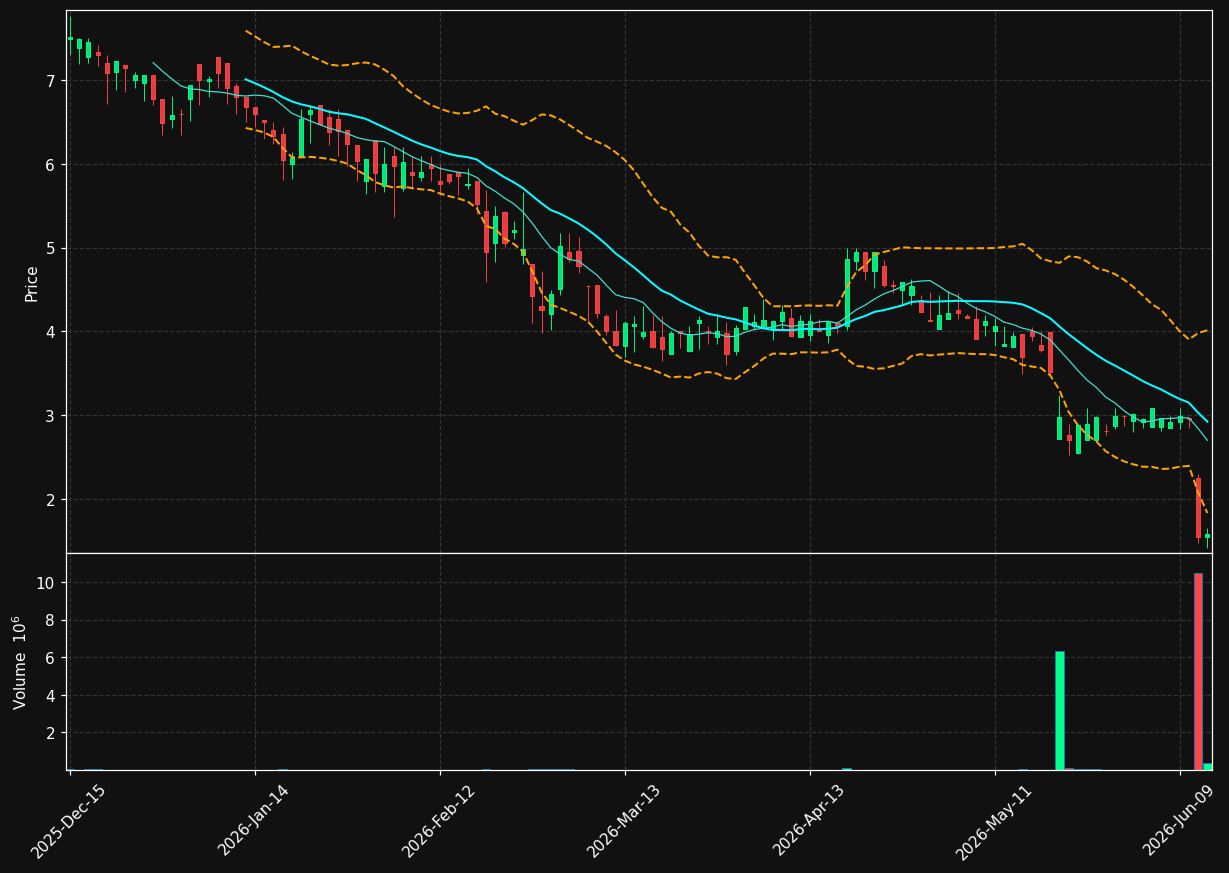Viewport: 1229px width, 873px height.
Task: Click the 2025-Dec-15 date label
Action: (x=68, y=822)
